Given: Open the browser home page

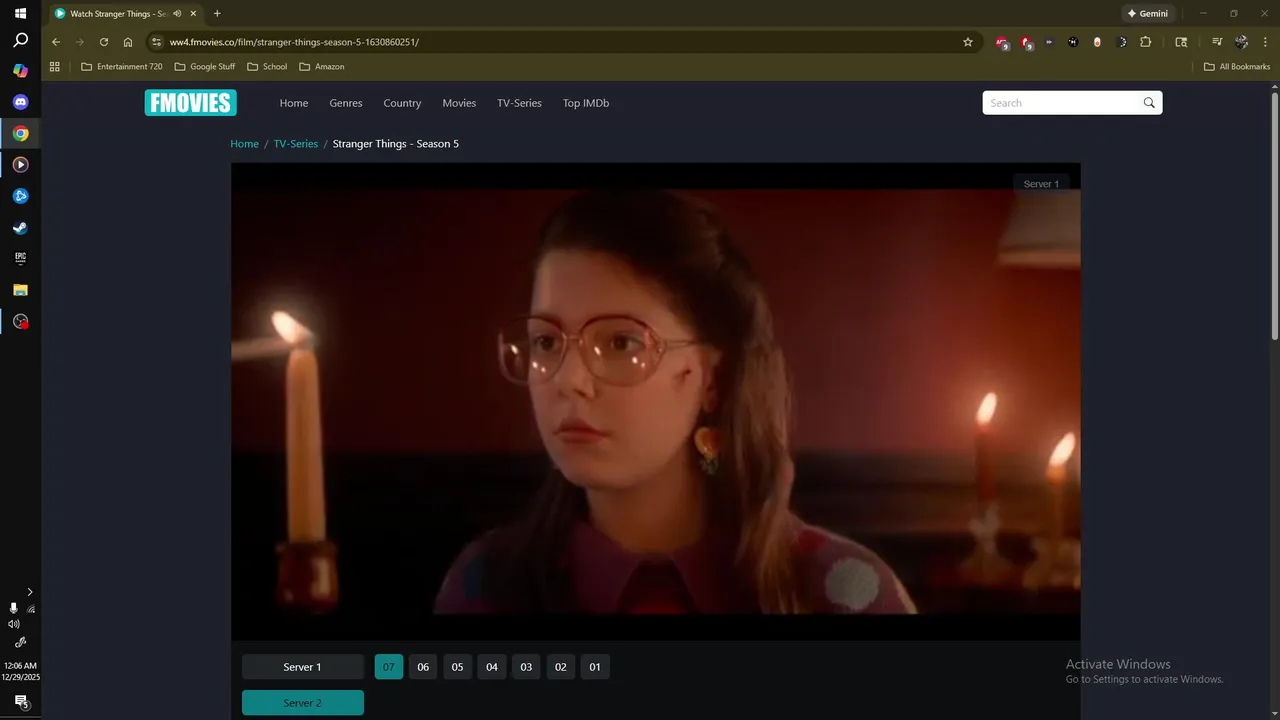Looking at the screenshot, I should pos(128,42).
